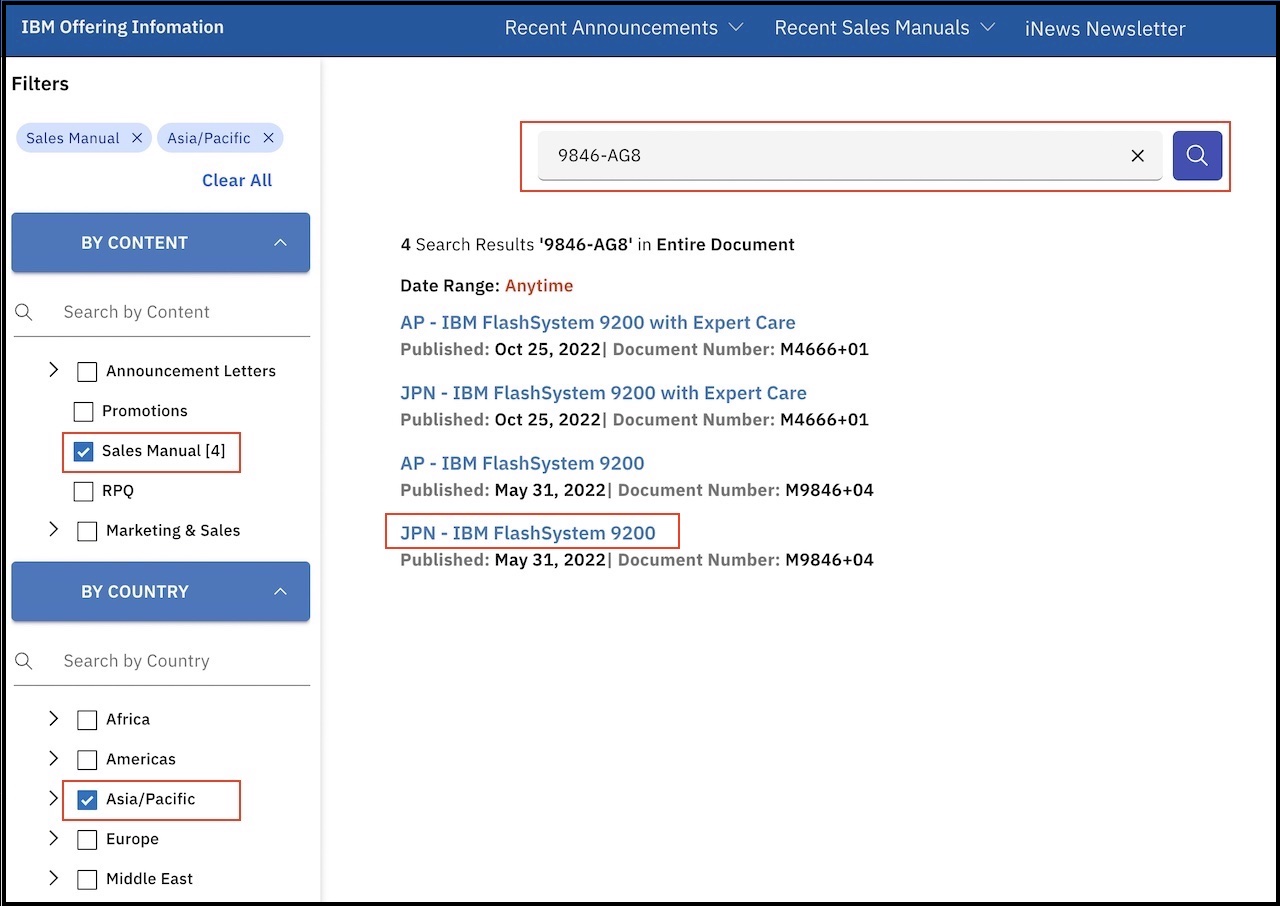Check the RPQ checkbox
This screenshot has width=1280, height=906.
pos(83,491)
